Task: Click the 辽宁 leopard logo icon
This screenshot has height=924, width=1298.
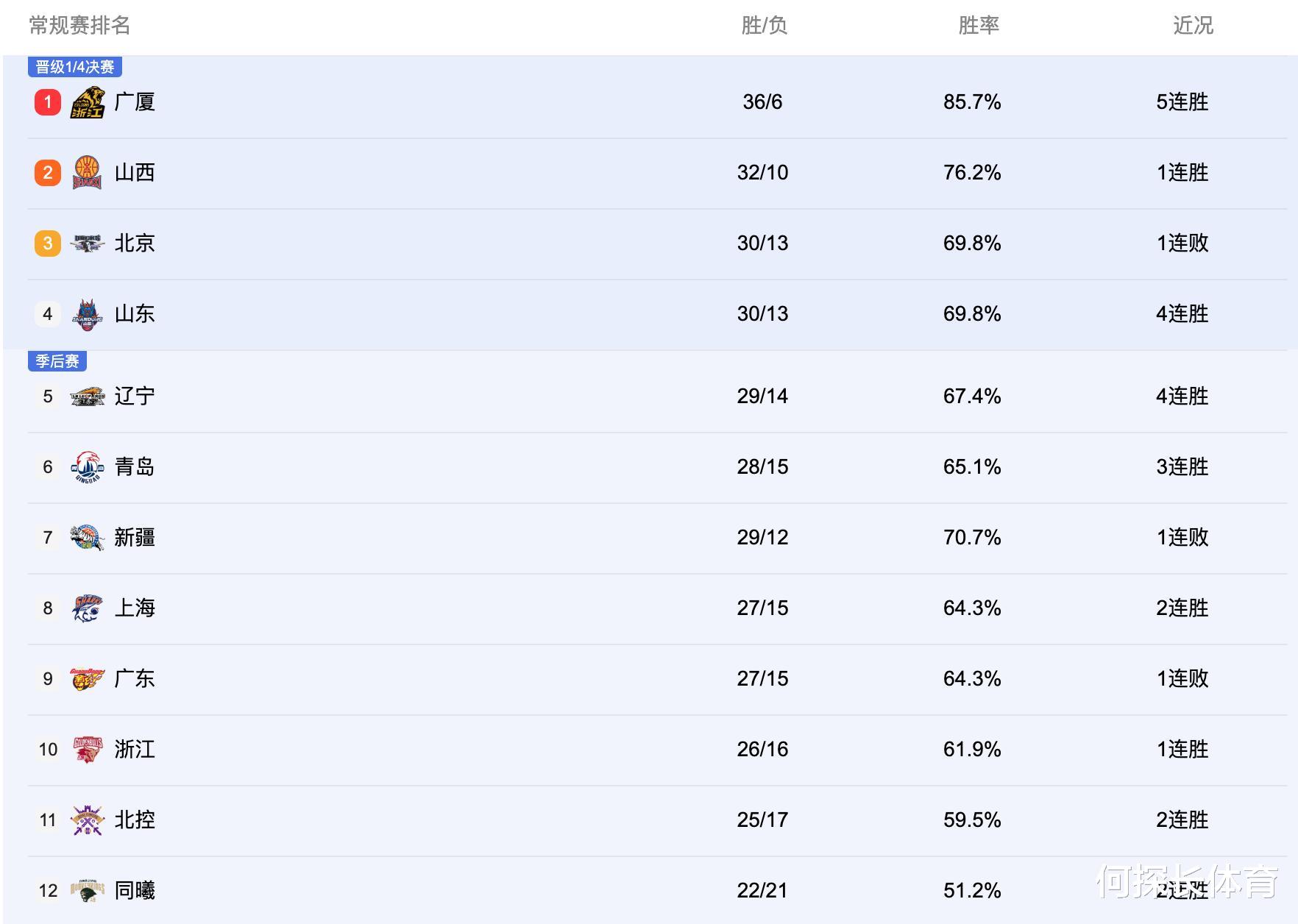Action: [x=88, y=397]
